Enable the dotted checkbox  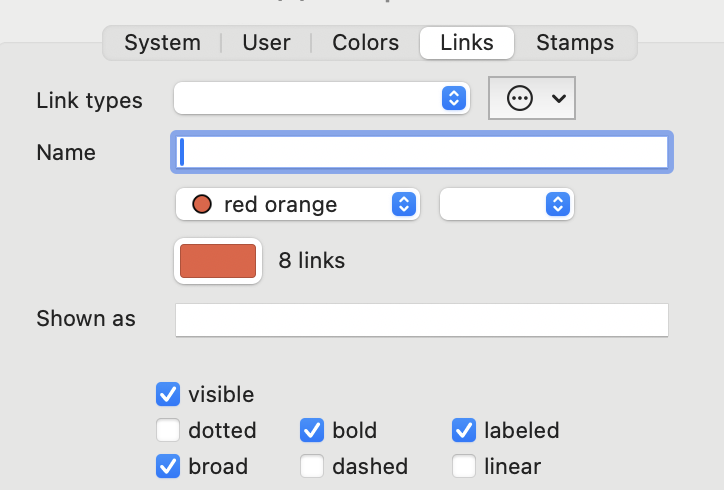[x=168, y=430]
